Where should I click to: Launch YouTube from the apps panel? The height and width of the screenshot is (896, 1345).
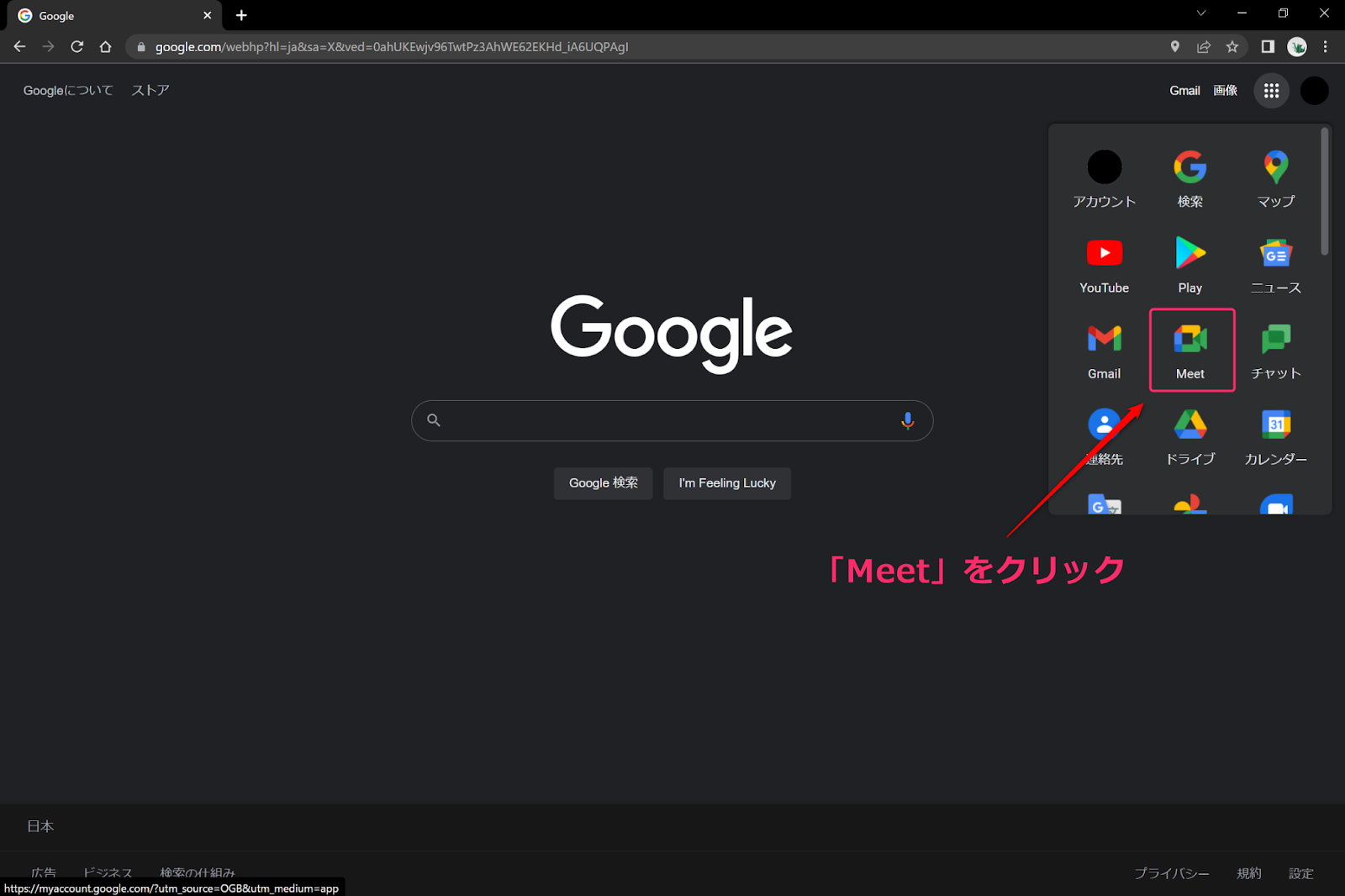pos(1104,264)
